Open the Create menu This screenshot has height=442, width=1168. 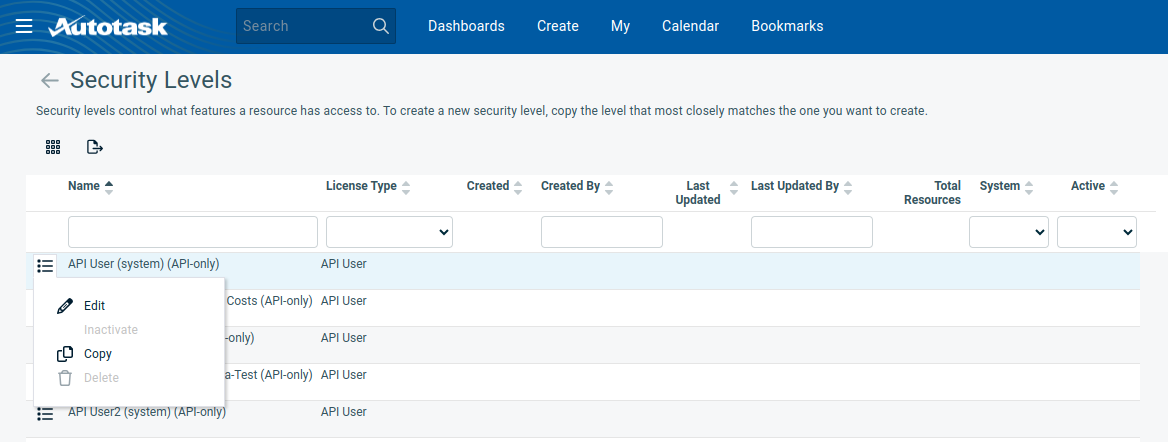(x=558, y=26)
